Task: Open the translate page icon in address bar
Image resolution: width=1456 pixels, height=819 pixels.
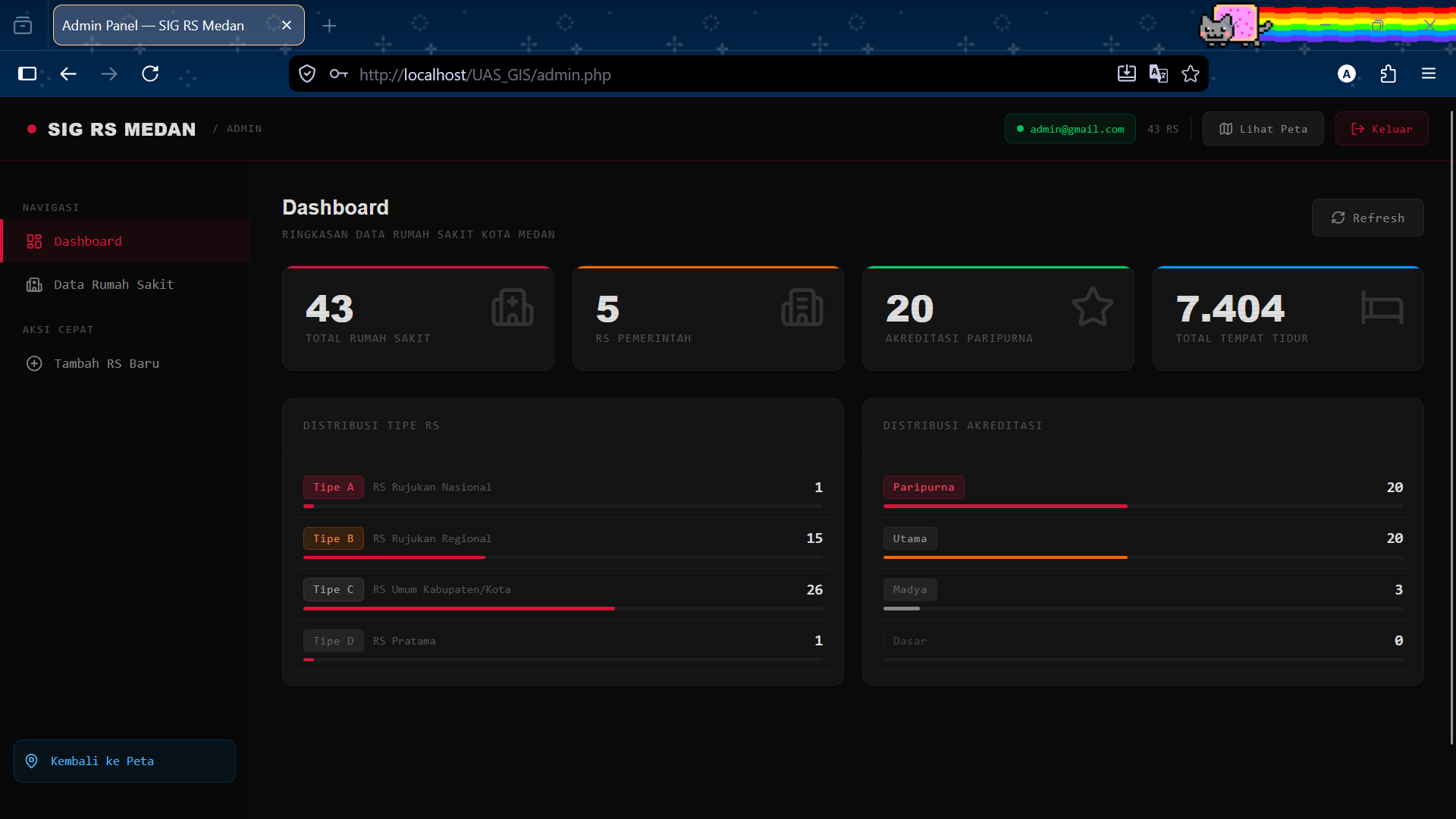Action: [1158, 74]
